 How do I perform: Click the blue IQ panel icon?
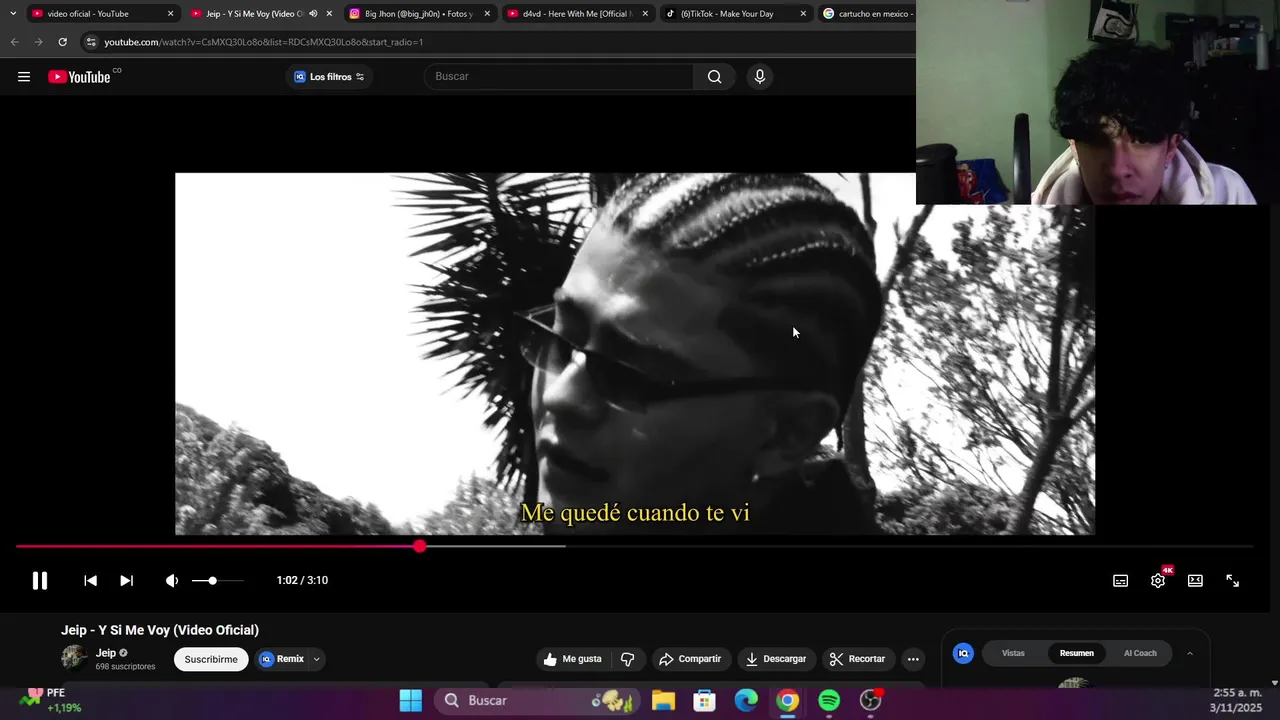point(963,653)
